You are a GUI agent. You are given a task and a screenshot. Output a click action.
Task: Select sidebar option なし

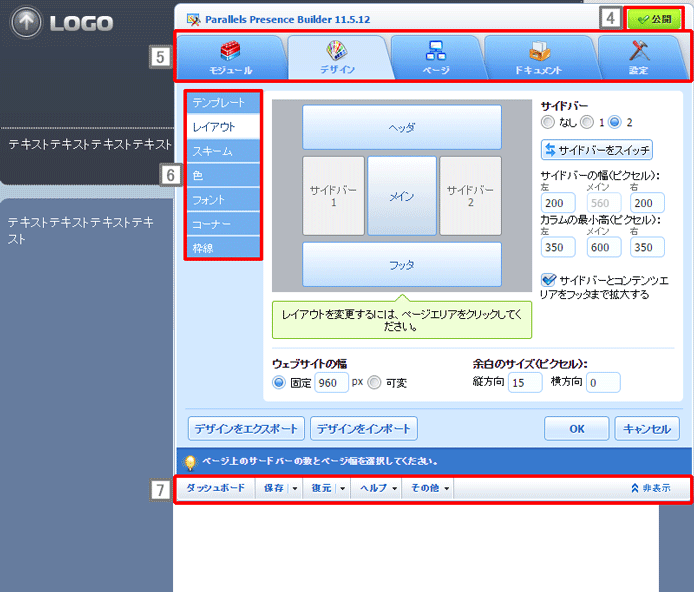click(x=547, y=122)
